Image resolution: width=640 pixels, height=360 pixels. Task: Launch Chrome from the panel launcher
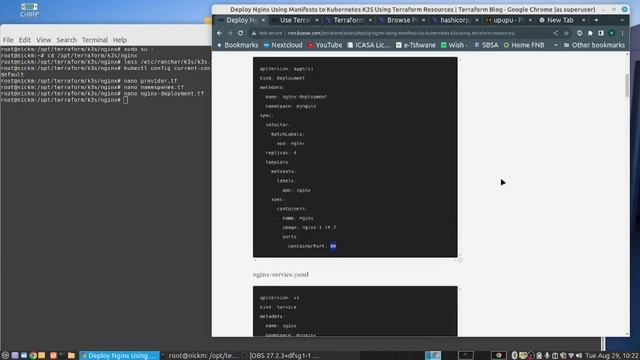[33, 356]
